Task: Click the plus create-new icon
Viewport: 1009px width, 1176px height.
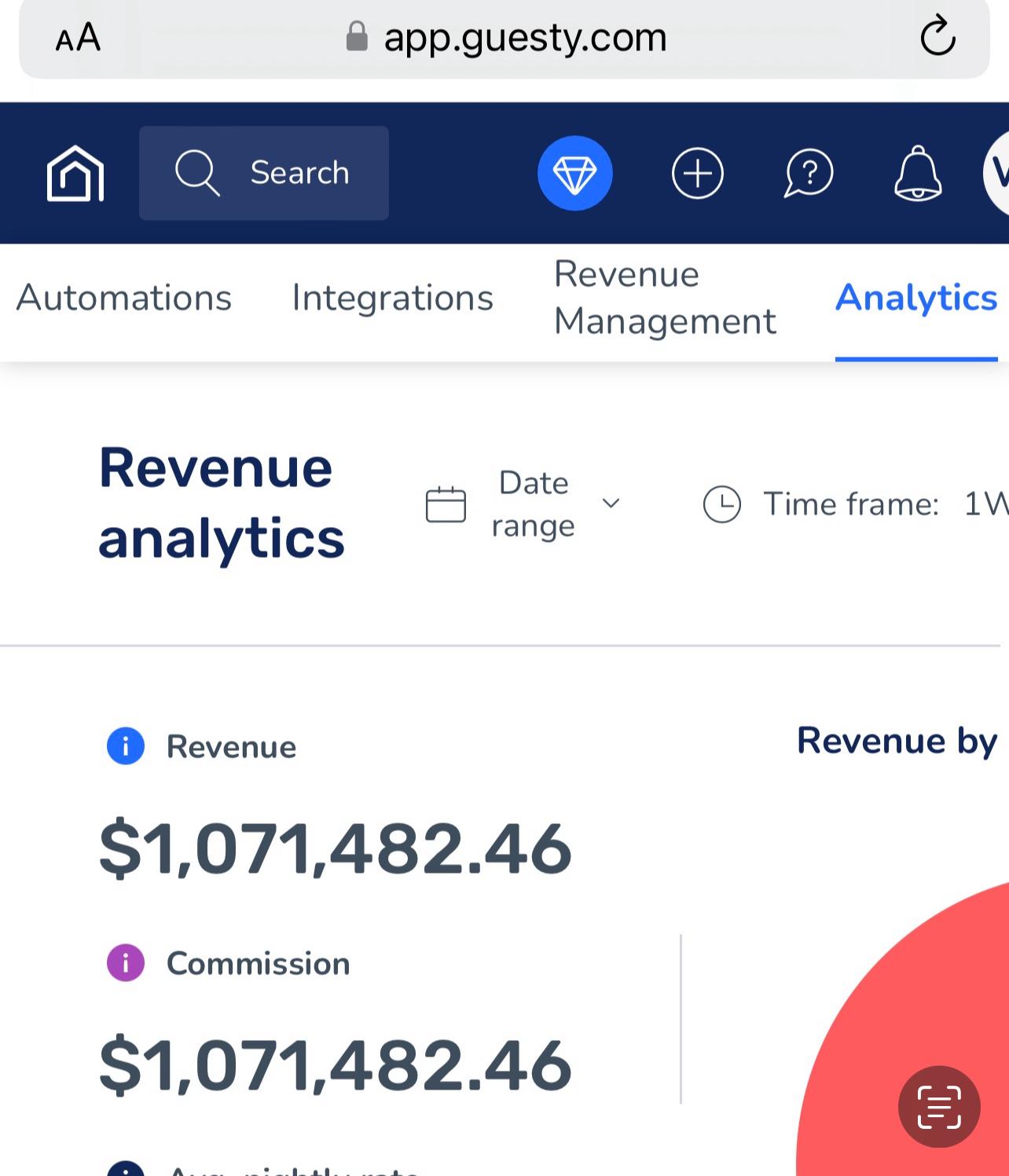Action: (697, 174)
